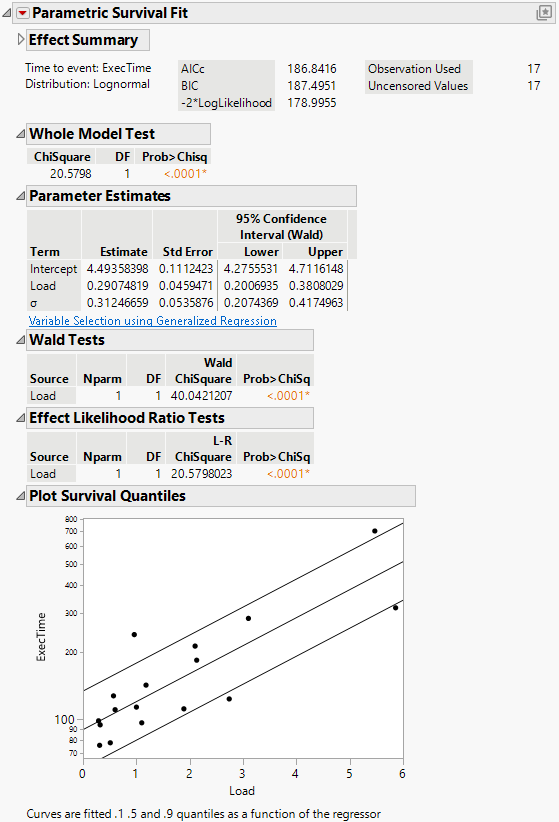Viewport: 559px width, 822px height.
Task: Open the red triangle Parametric Survival Fit menu
Action: tap(23, 13)
